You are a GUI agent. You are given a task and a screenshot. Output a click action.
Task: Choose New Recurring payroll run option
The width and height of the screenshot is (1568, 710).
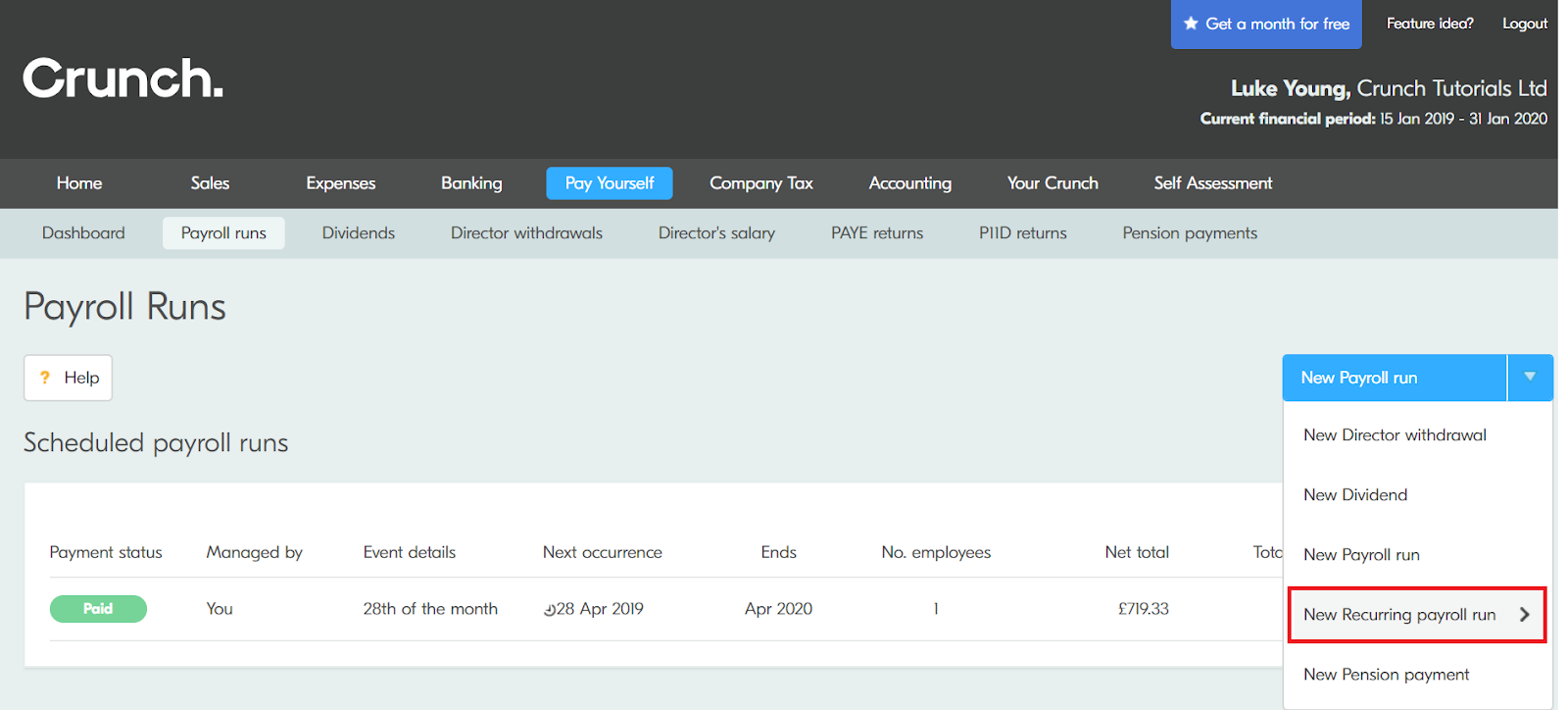click(x=1417, y=615)
